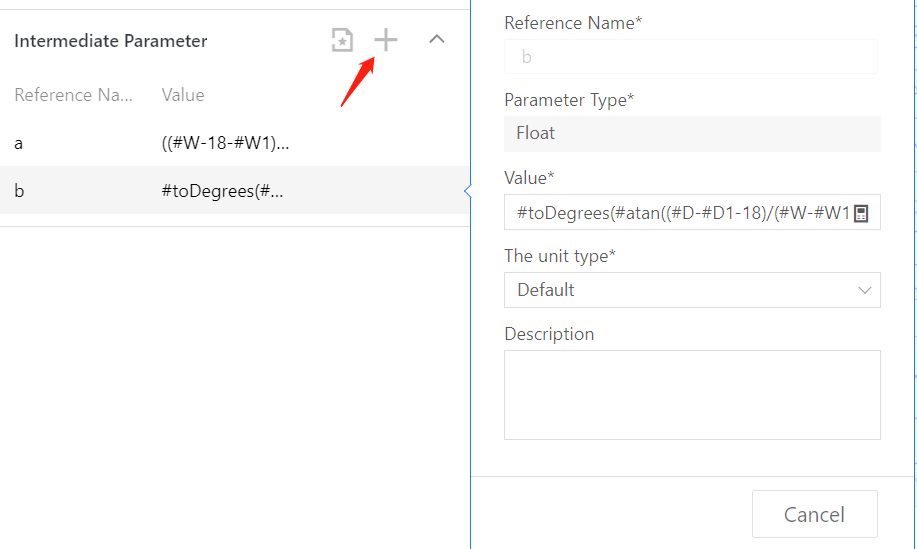Click the ((#W-18-#W1) value cell in row a
Image resolution: width=917 pixels, height=549 pixels.
(x=225, y=144)
